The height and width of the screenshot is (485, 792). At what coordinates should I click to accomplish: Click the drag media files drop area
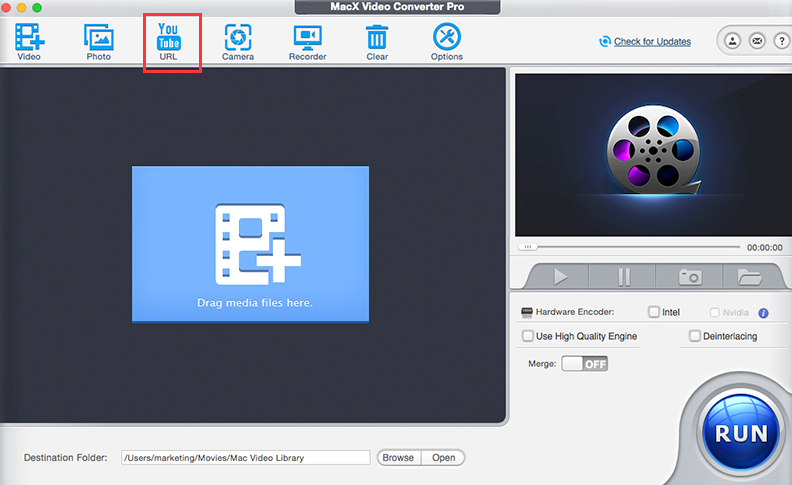point(251,244)
